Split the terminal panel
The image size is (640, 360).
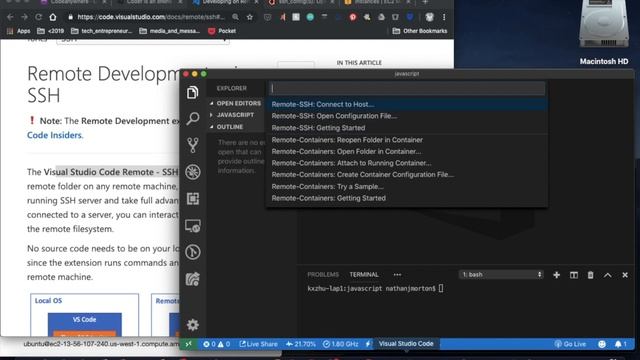(x=573, y=275)
